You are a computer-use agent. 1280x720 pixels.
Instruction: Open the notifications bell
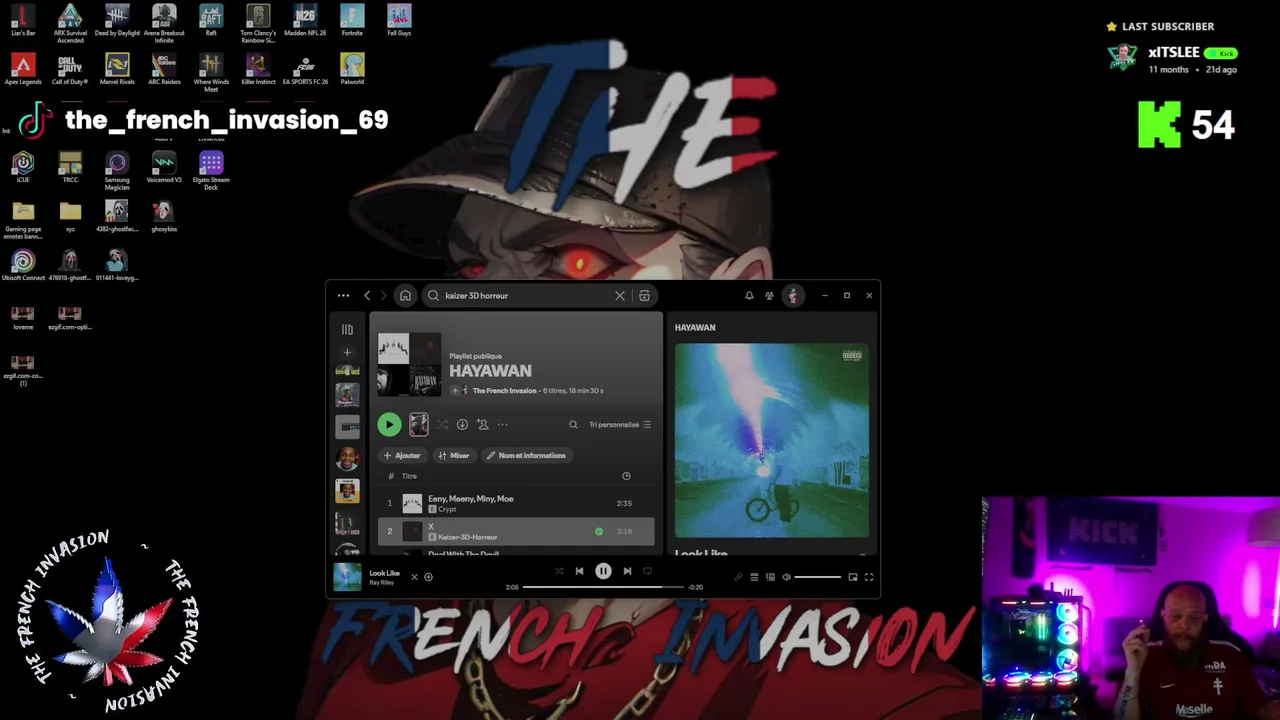[x=749, y=296]
